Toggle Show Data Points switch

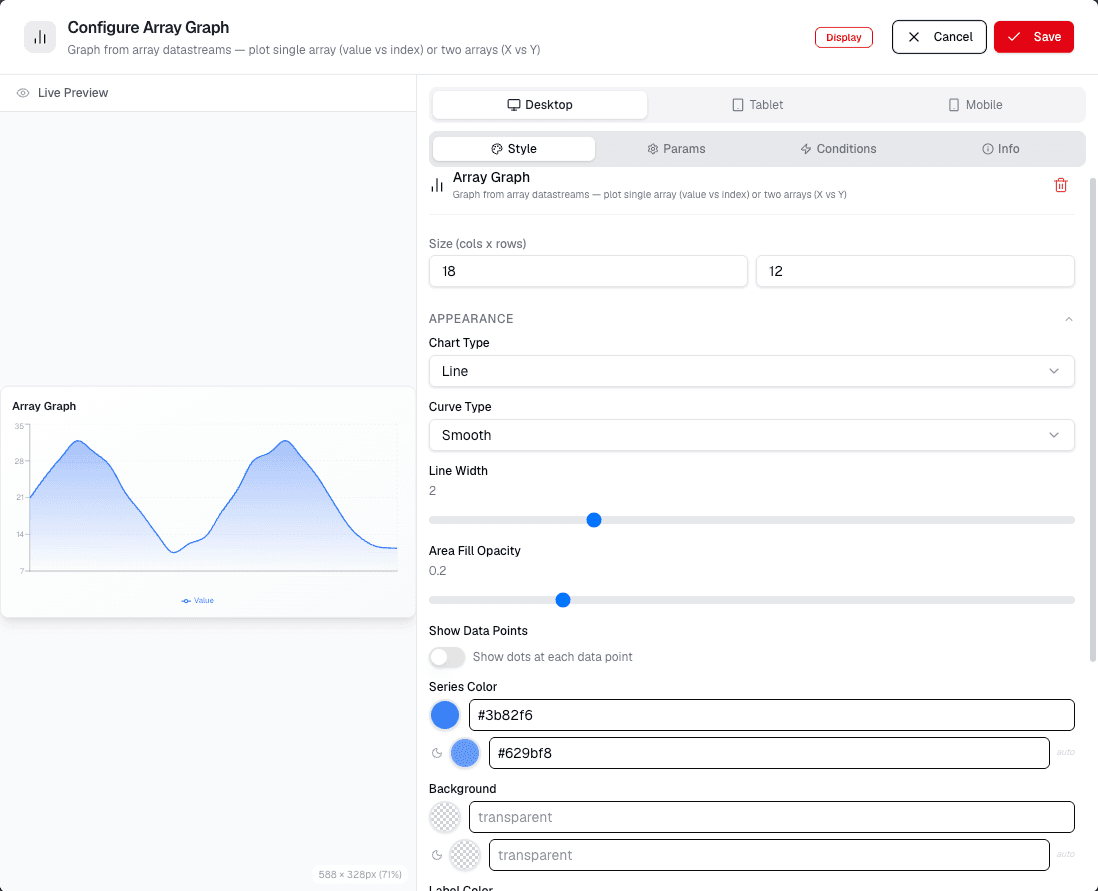tap(447, 657)
